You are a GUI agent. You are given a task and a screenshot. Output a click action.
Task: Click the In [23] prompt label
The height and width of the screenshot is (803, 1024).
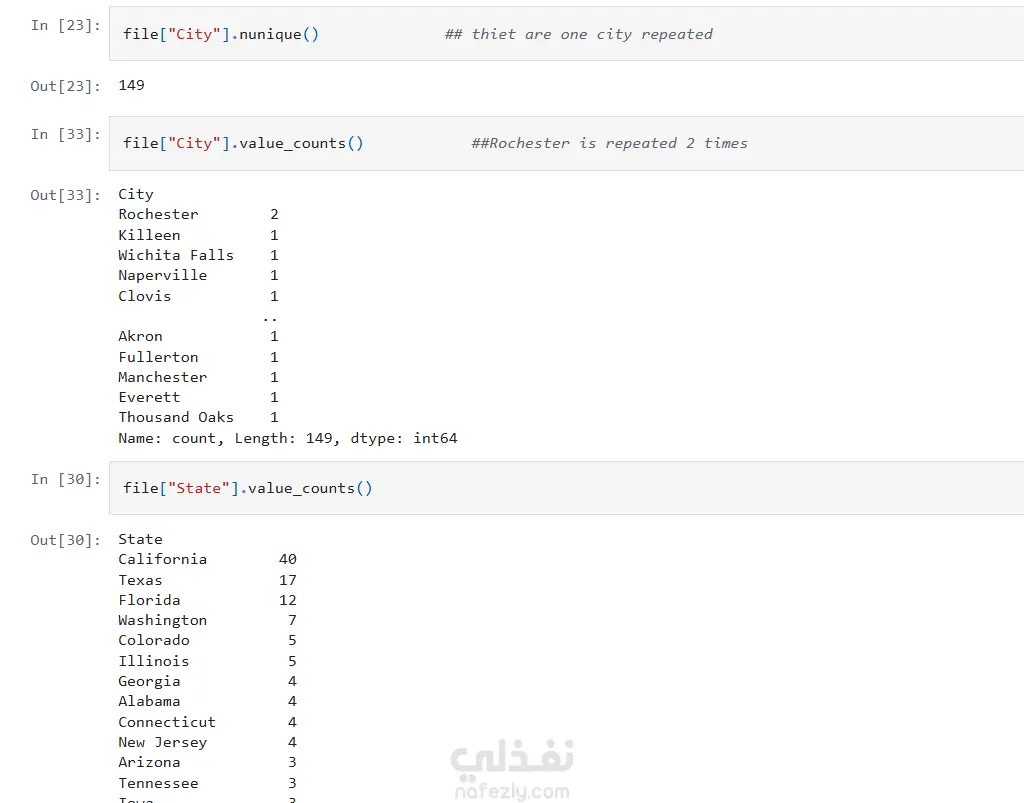pyautogui.click(x=65, y=25)
